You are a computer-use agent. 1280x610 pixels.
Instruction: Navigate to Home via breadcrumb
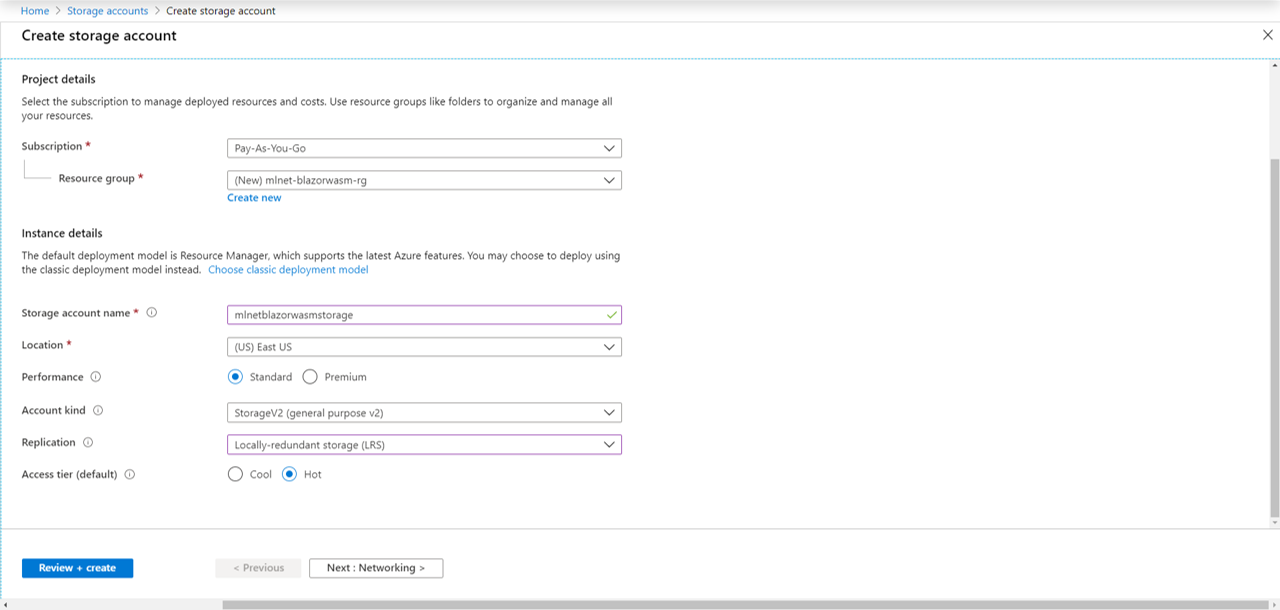pos(35,10)
